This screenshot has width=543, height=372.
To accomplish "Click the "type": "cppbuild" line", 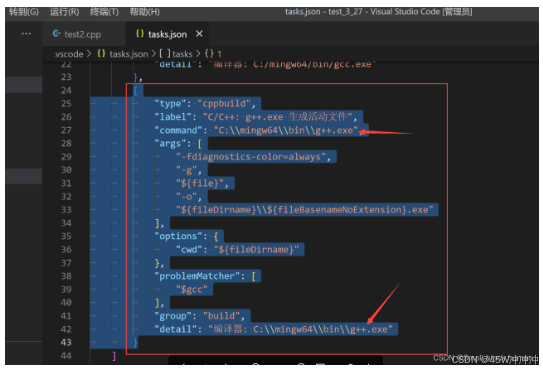I will tap(205, 104).
